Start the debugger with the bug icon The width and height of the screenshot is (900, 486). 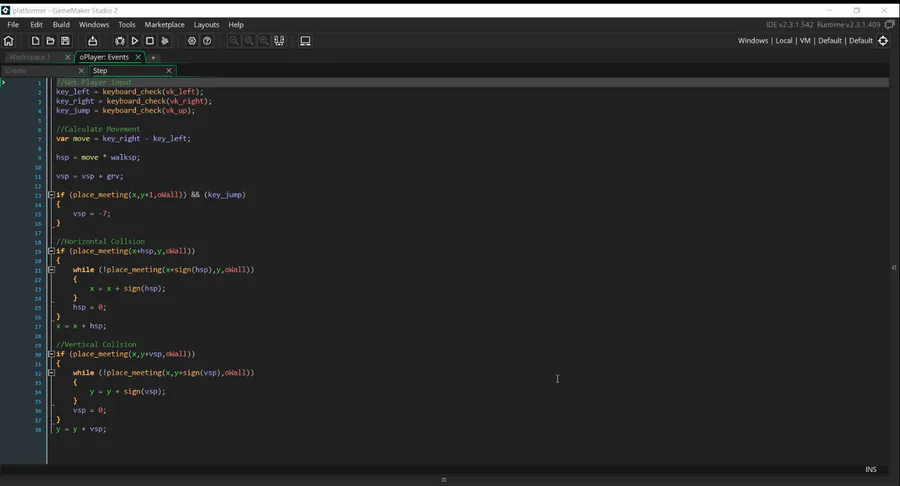coord(119,41)
